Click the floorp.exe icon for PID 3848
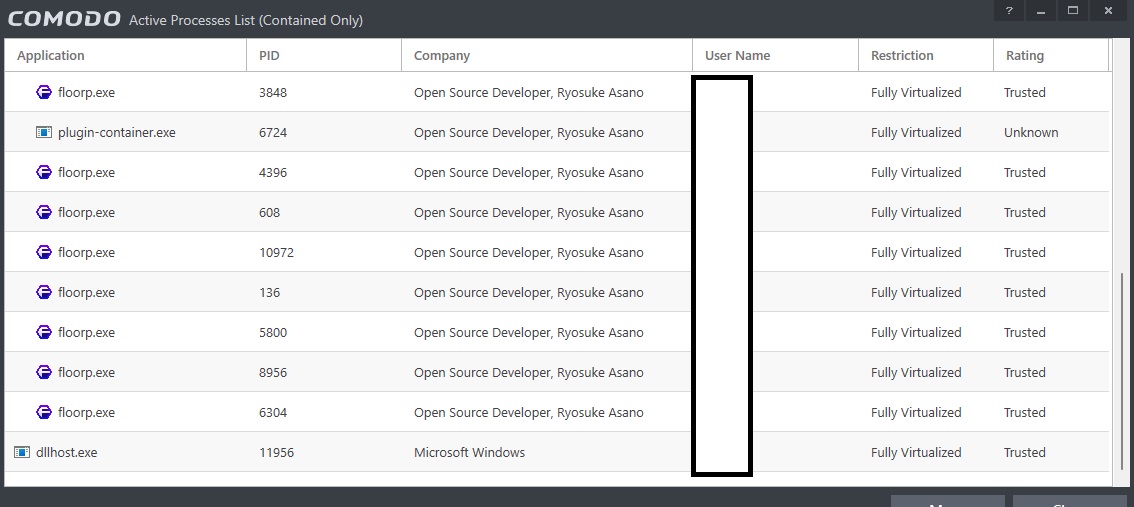Image resolution: width=1134 pixels, height=507 pixels. 44,92
